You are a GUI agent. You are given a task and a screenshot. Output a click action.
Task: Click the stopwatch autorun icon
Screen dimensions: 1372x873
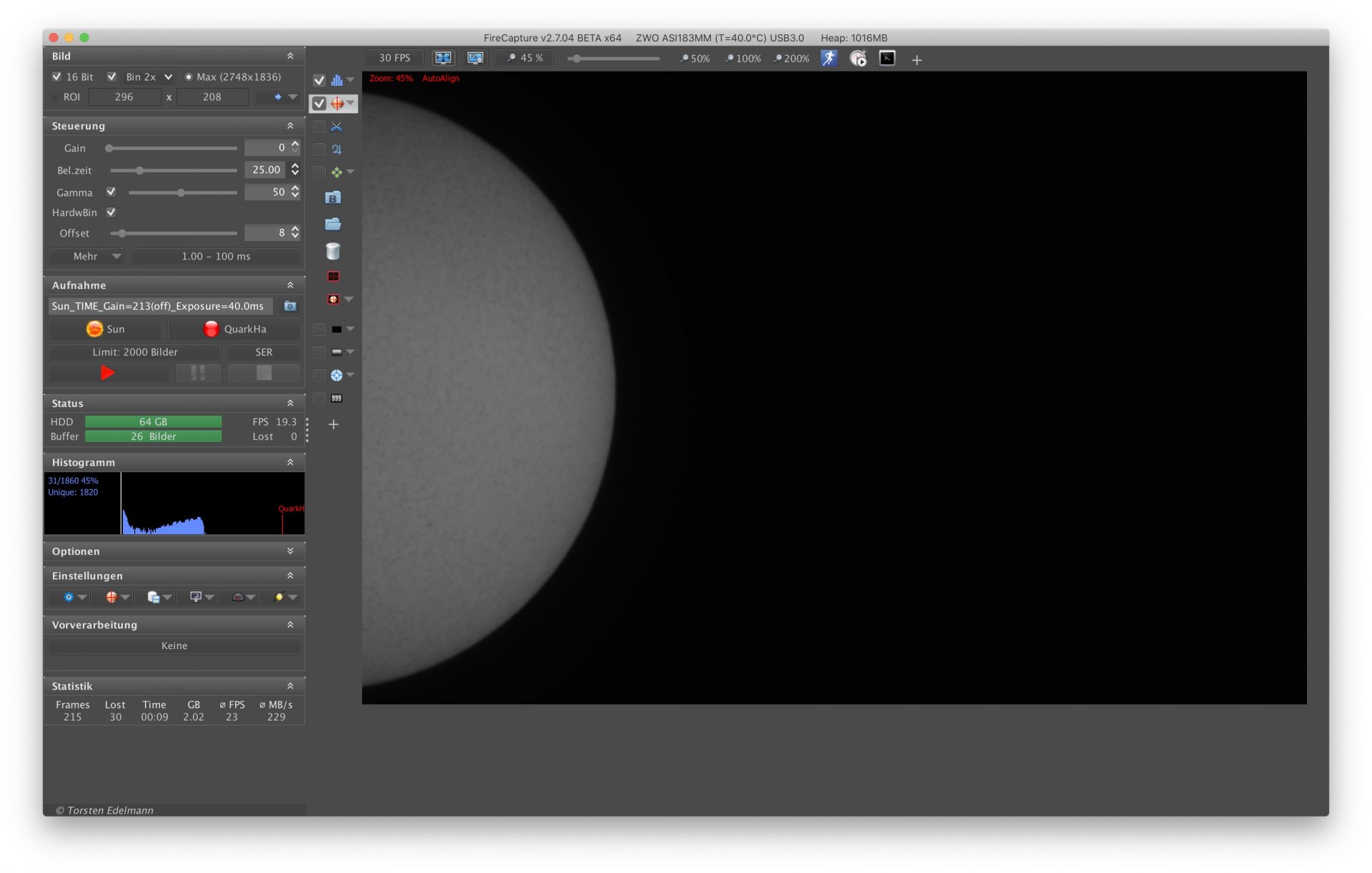tap(858, 59)
